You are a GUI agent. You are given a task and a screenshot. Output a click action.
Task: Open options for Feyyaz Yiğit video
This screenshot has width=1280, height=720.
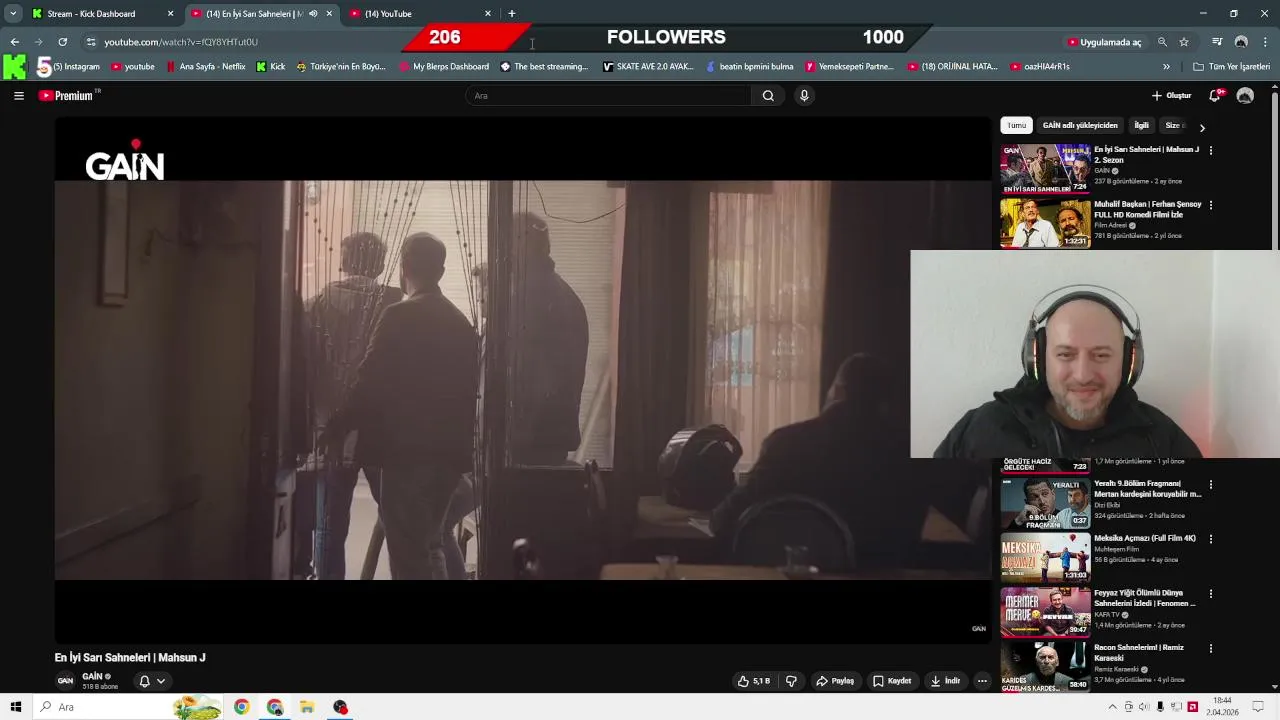coord(1211,594)
